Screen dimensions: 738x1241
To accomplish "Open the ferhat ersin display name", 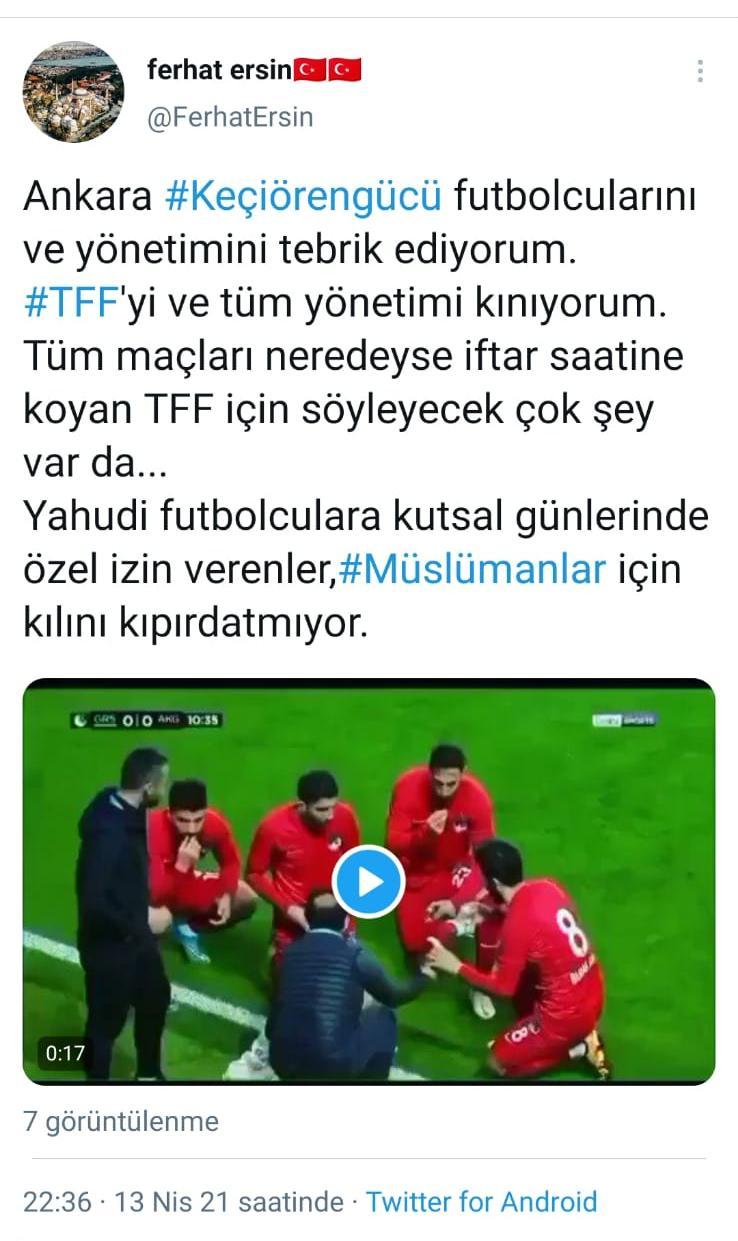I will click(219, 70).
